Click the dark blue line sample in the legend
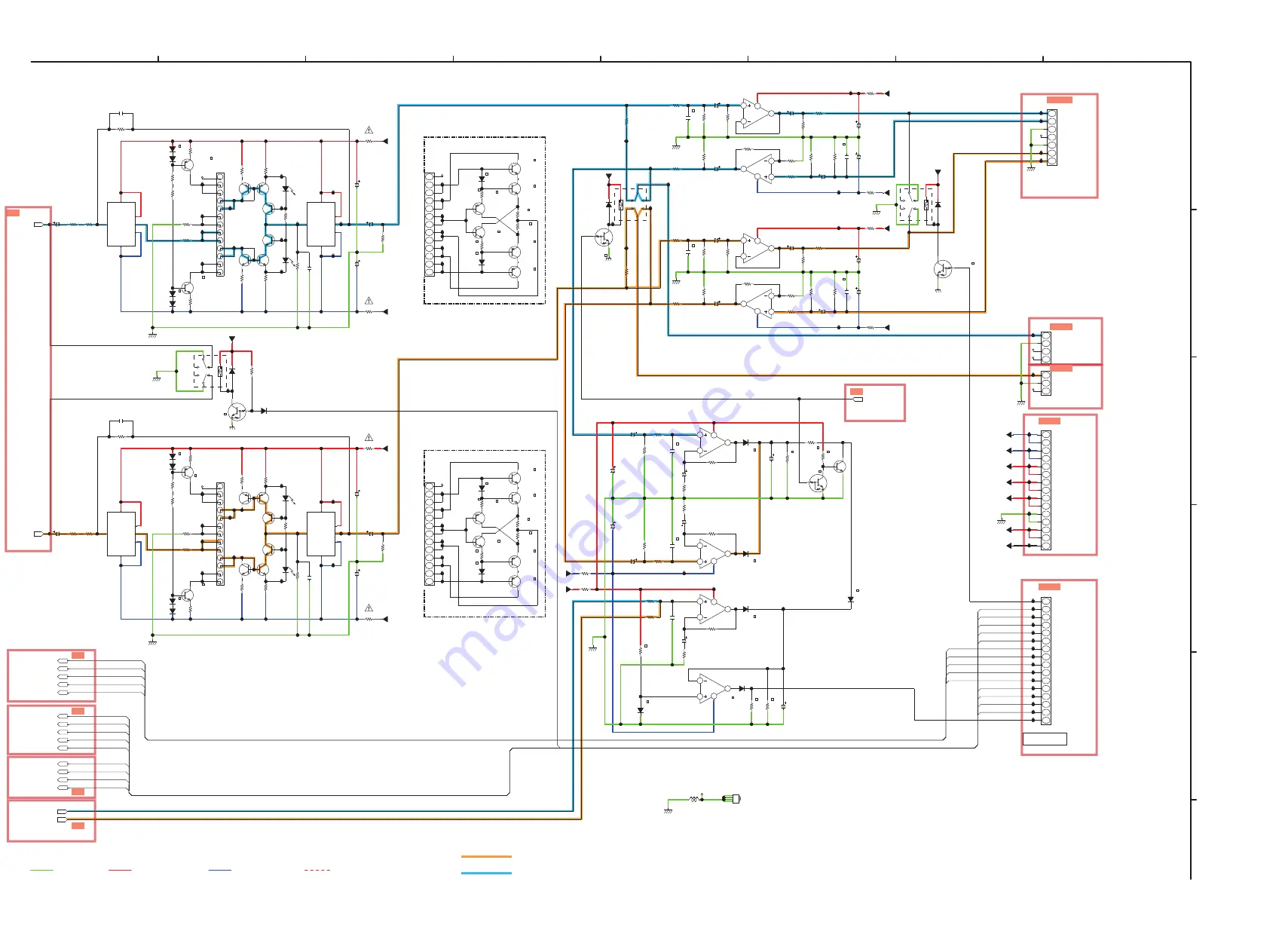Image resolution: width=1282 pixels, height=952 pixels. (x=220, y=870)
